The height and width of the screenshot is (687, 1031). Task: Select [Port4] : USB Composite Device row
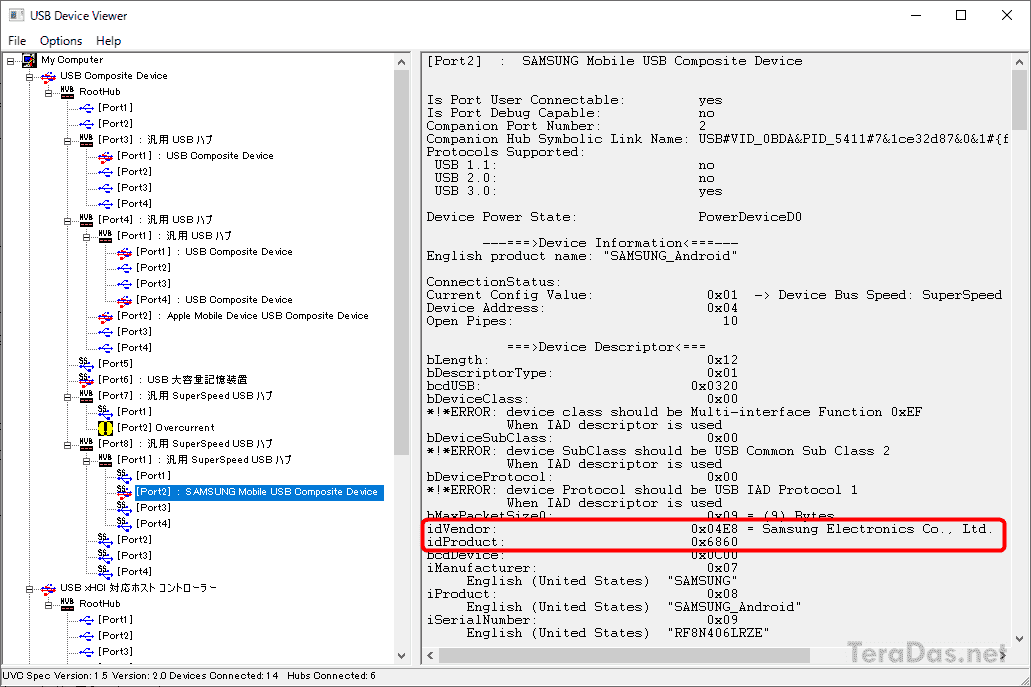[214, 300]
